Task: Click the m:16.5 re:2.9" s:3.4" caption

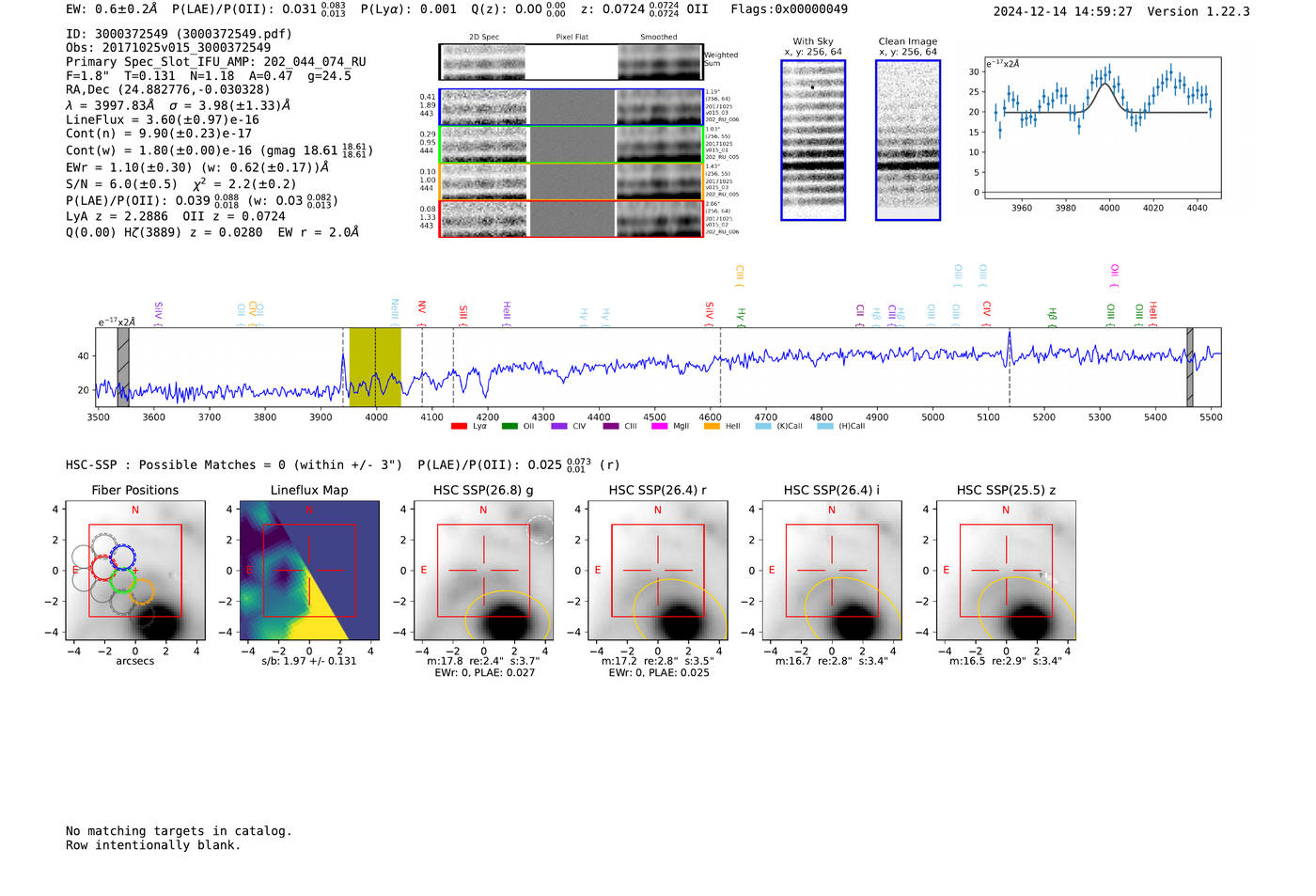Action: click(x=1006, y=661)
